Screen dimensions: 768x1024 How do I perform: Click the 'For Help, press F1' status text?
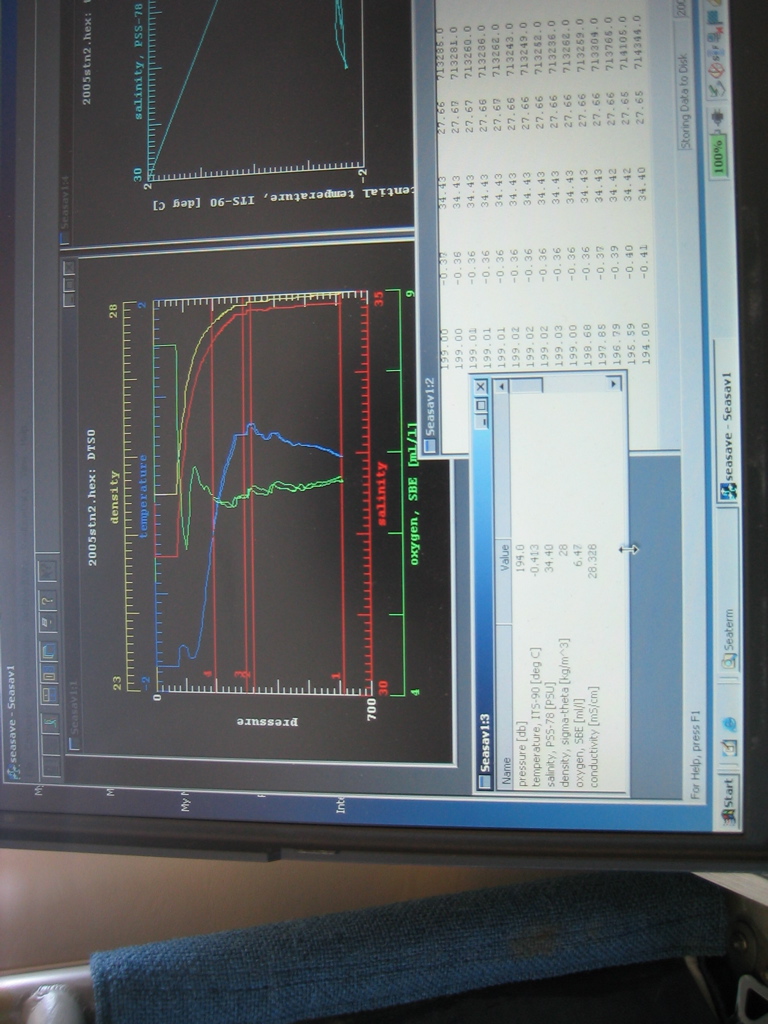(x=696, y=754)
